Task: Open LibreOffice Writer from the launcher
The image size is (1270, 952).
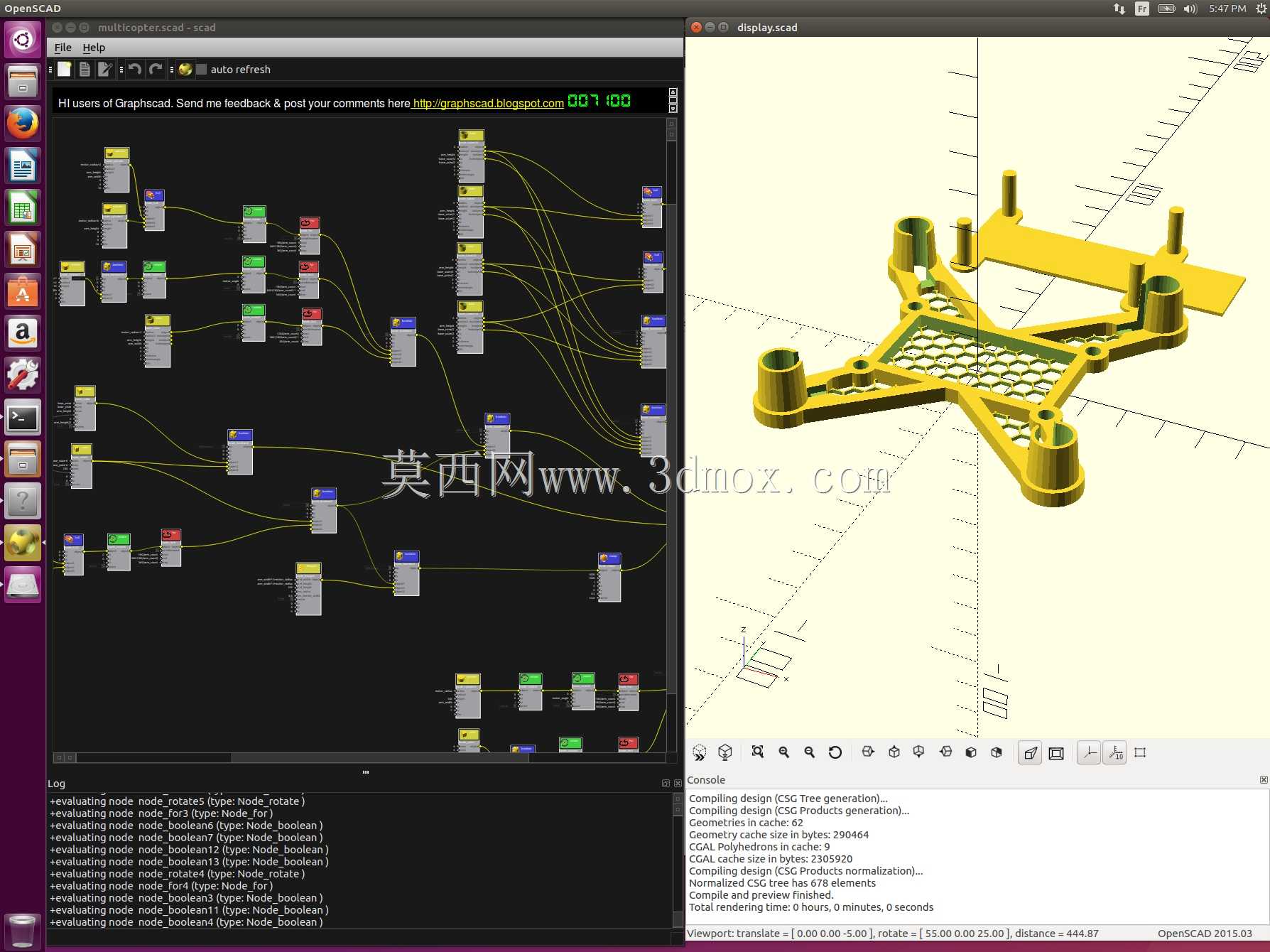Action: click(x=23, y=166)
